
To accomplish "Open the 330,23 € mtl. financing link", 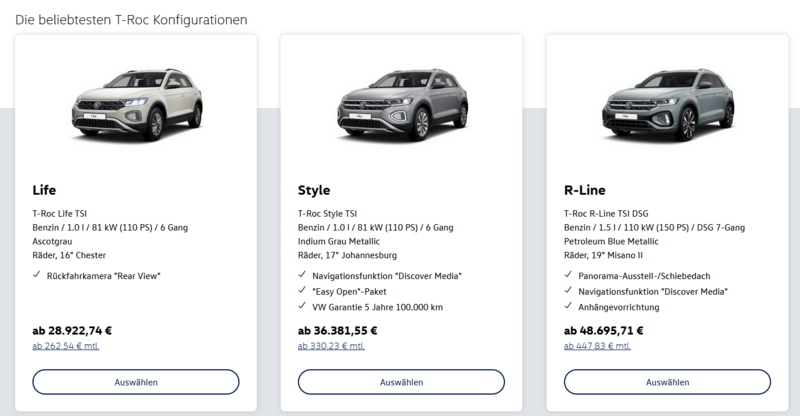I will (332, 346).
